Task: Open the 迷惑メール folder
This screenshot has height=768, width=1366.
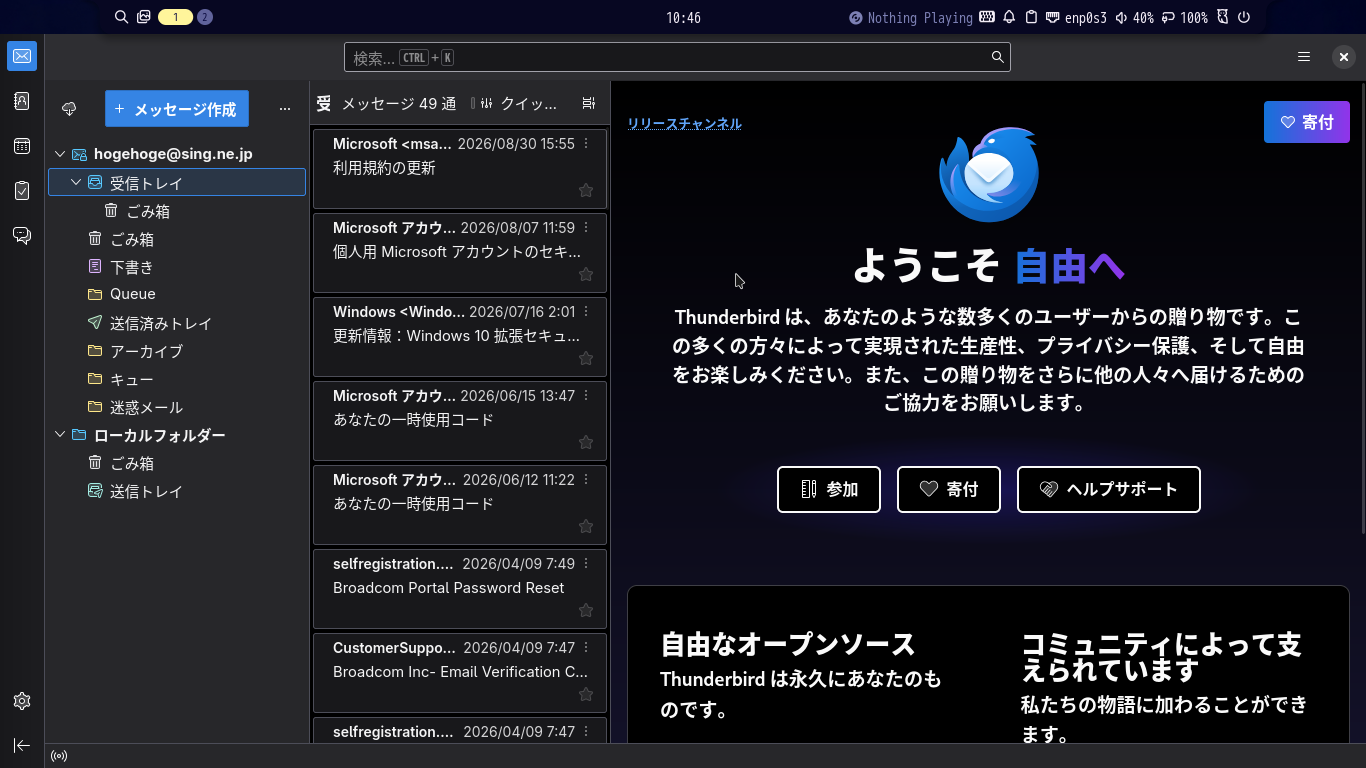Action: [177, 407]
